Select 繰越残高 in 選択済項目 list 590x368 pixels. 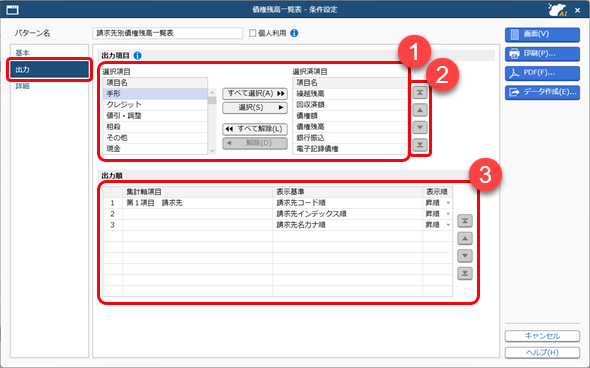pos(350,94)
